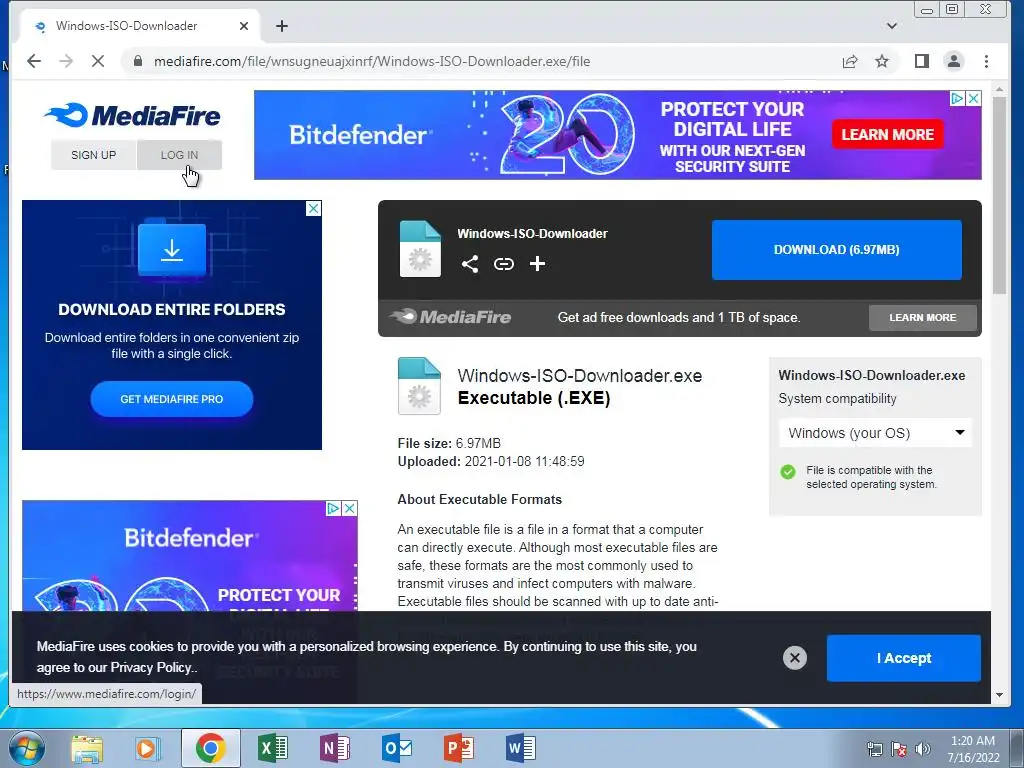1024x768 pixels.
Task: Open Chrome profile avatar
Action: click(953, 61)
